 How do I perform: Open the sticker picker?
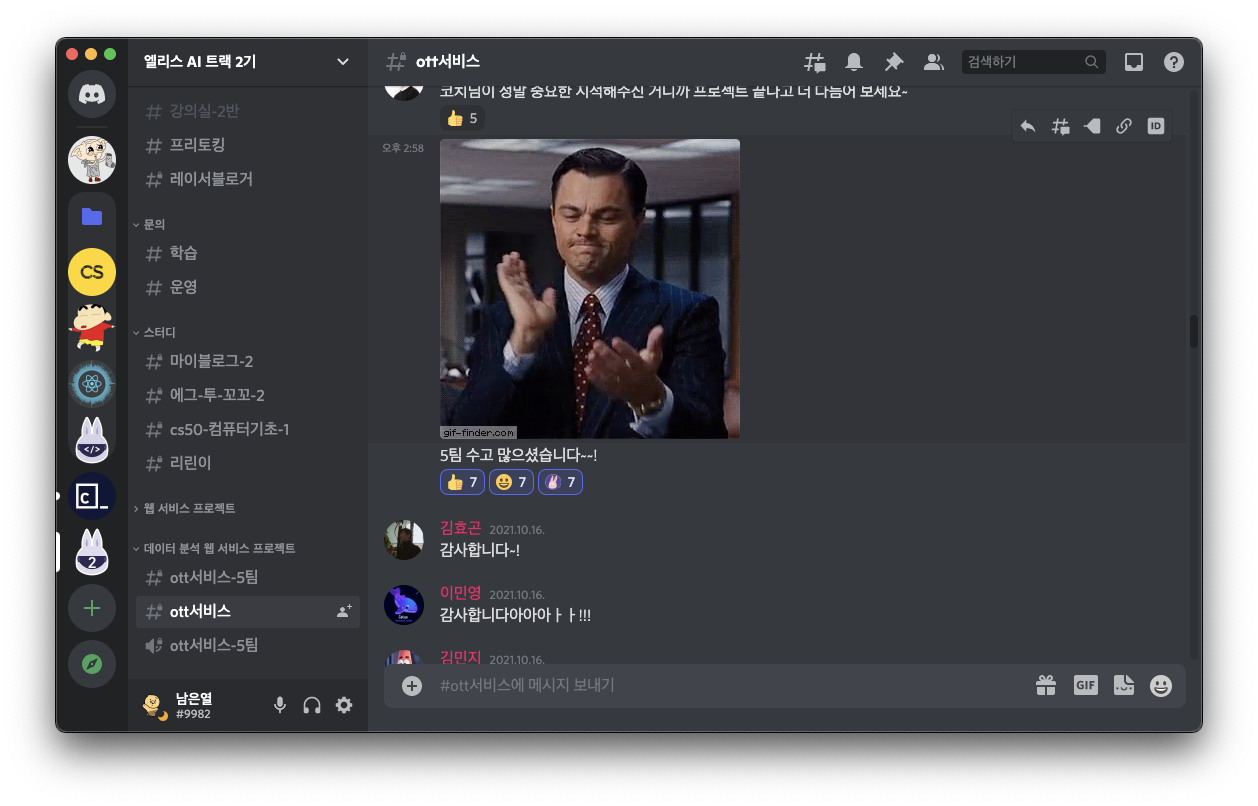pos(1124,685)
